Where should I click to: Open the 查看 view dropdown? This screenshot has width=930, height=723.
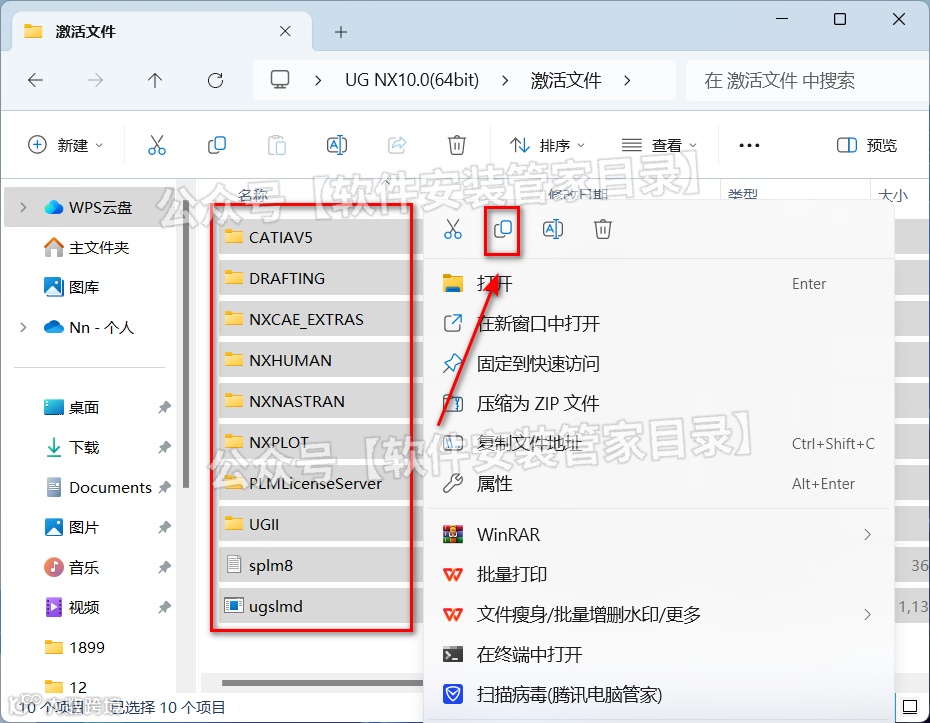tap(658, 145)
